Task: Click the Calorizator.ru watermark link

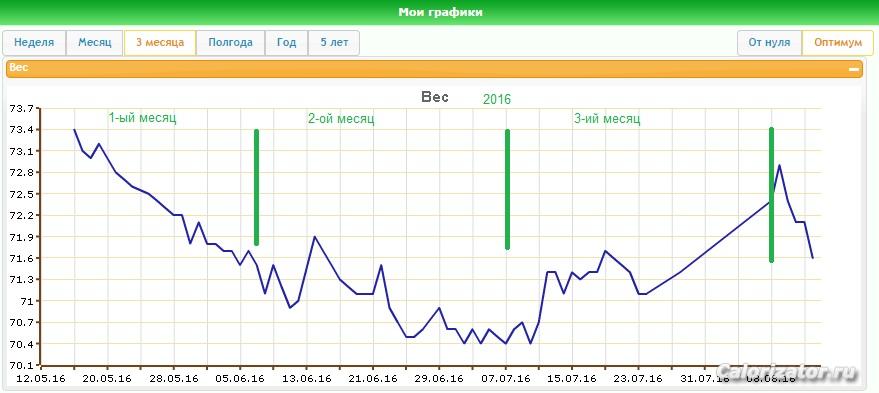Action: 787,372
